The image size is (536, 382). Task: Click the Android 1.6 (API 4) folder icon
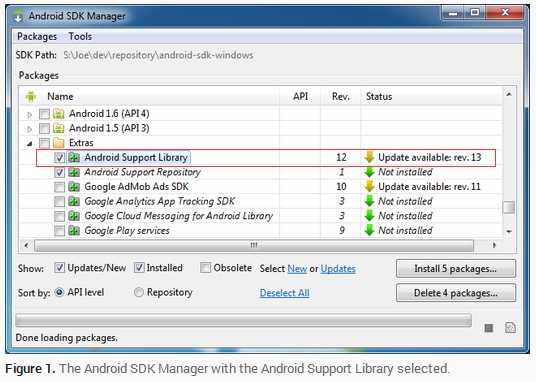point(59,114)
